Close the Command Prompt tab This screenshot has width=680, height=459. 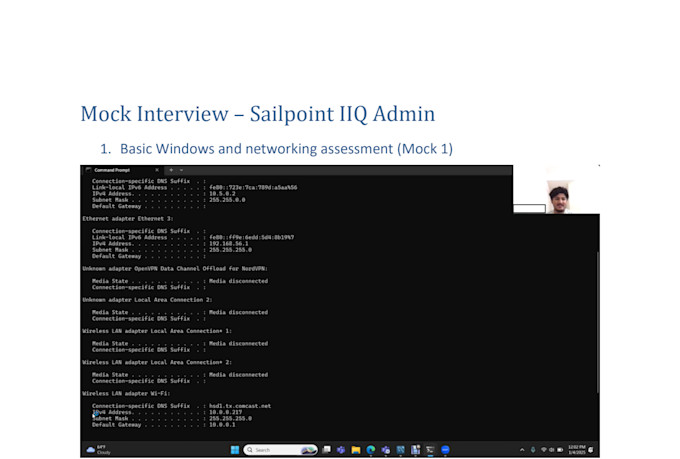157,170
